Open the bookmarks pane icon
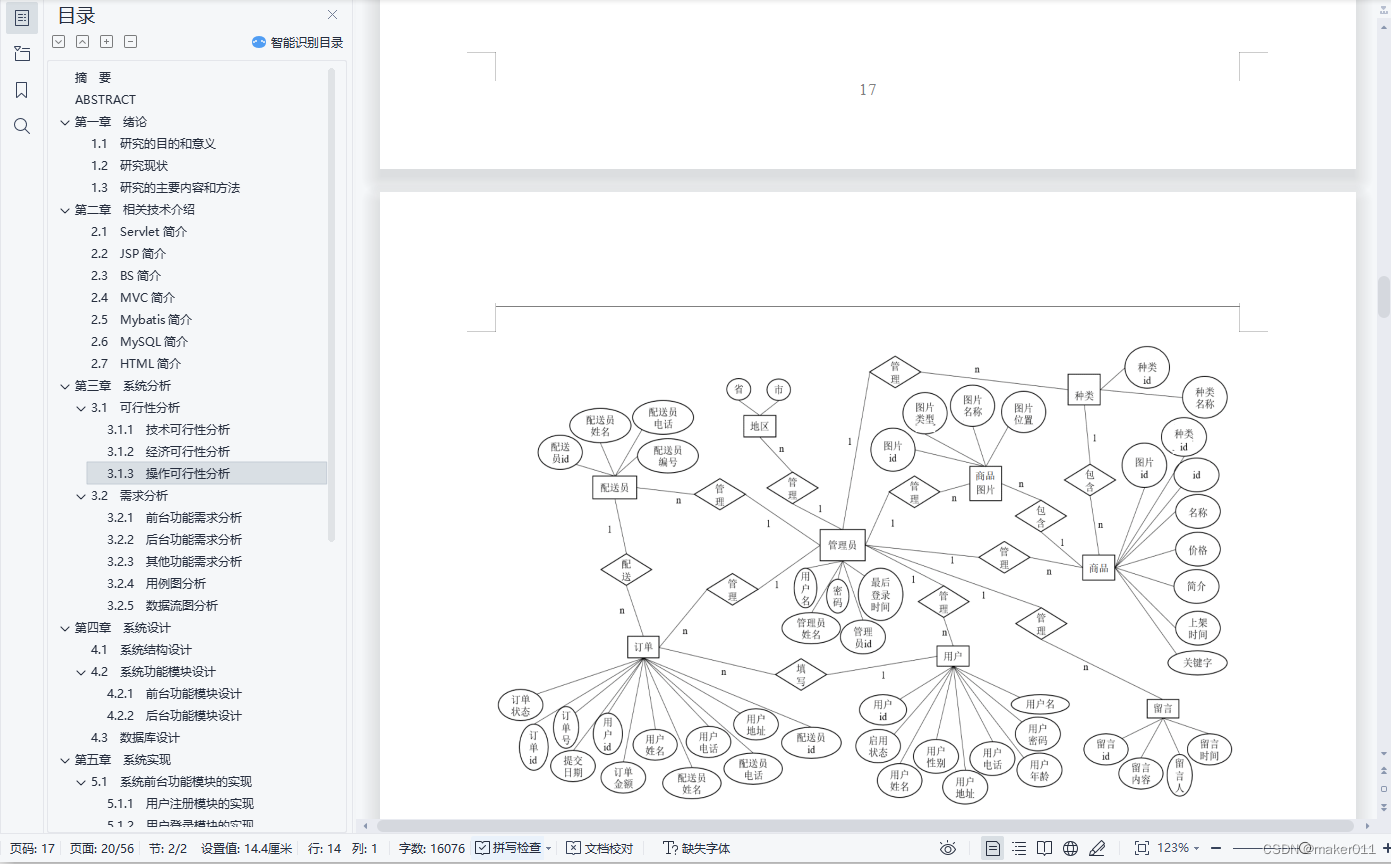The image size is (1391, 864). click(22, 90)
